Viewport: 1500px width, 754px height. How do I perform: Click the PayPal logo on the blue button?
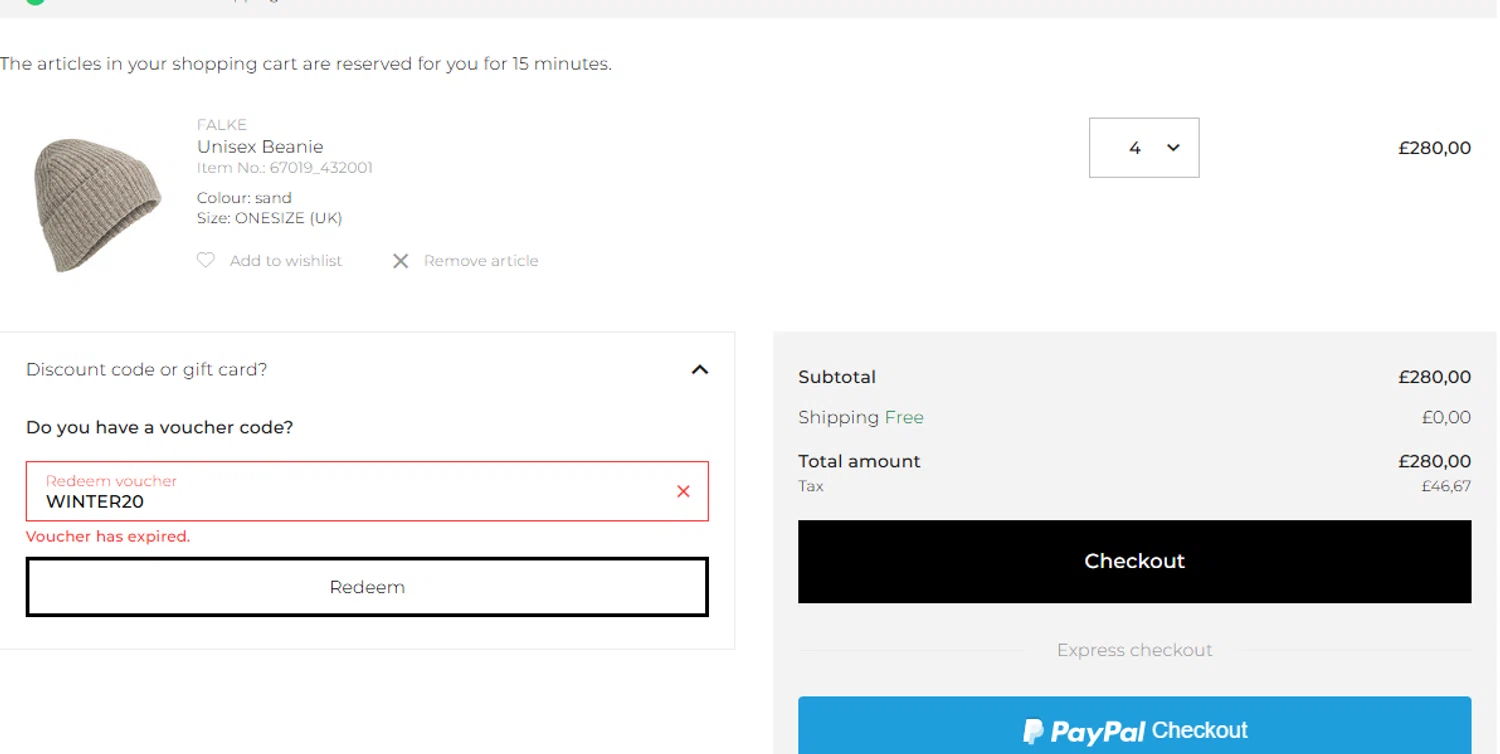[x=1033, y=731]
